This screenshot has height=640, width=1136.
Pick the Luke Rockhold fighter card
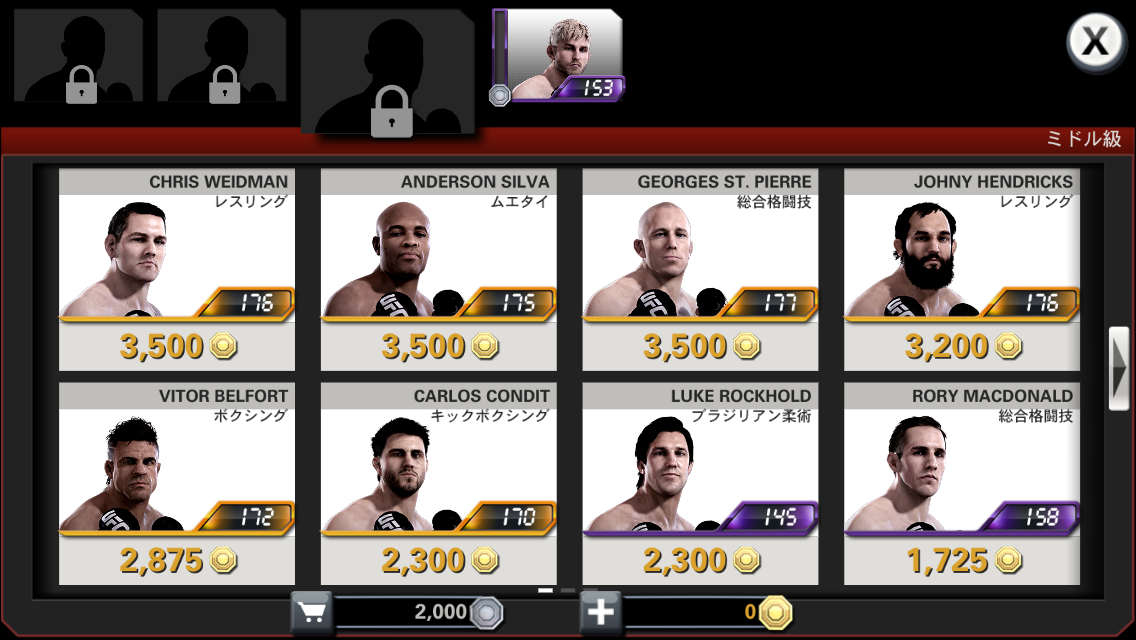click(700, 483)
